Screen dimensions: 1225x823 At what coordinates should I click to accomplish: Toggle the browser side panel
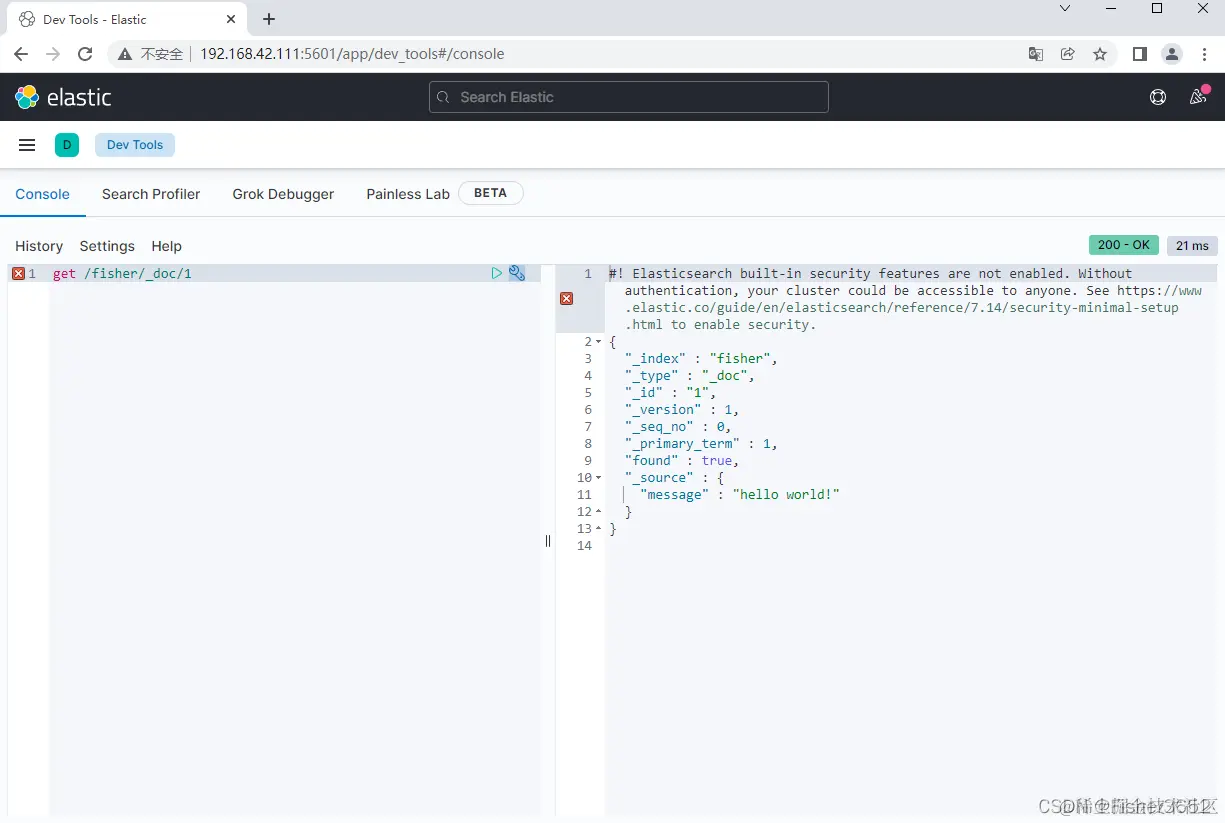[1140, 54]
